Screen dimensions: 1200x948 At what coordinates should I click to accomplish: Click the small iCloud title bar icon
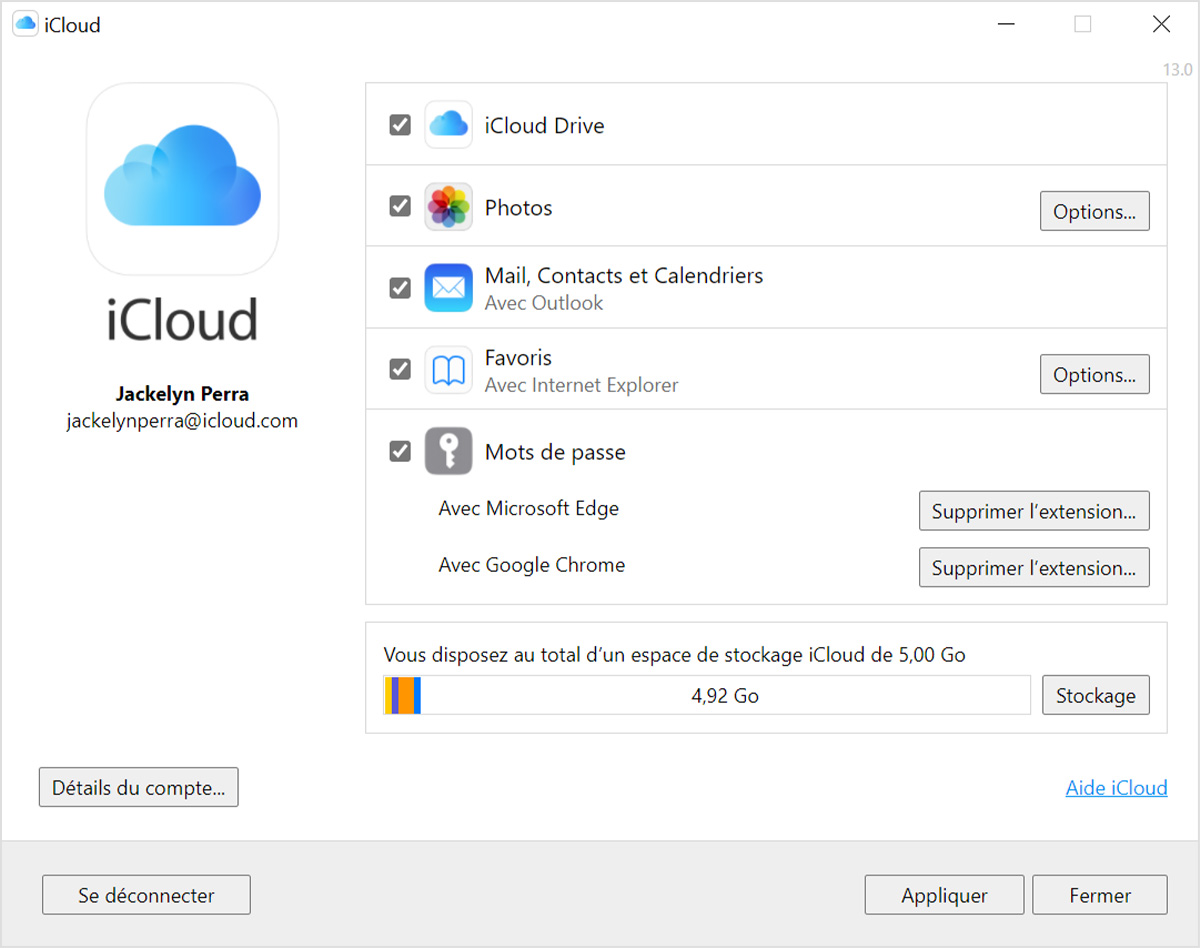pyautogui.click(x=25, y=25)
